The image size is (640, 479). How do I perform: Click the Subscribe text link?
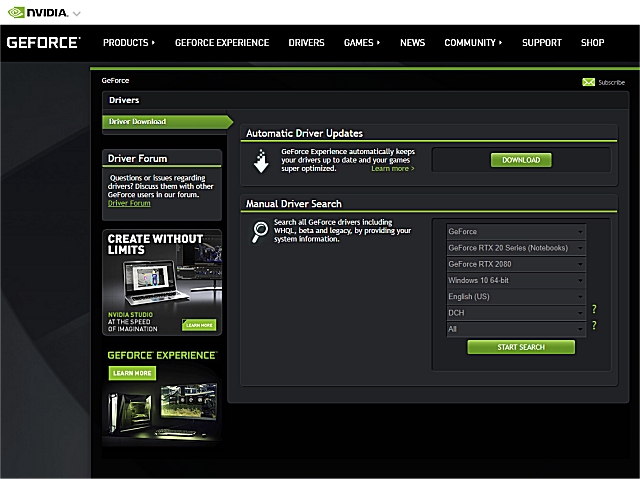point(611,82)
